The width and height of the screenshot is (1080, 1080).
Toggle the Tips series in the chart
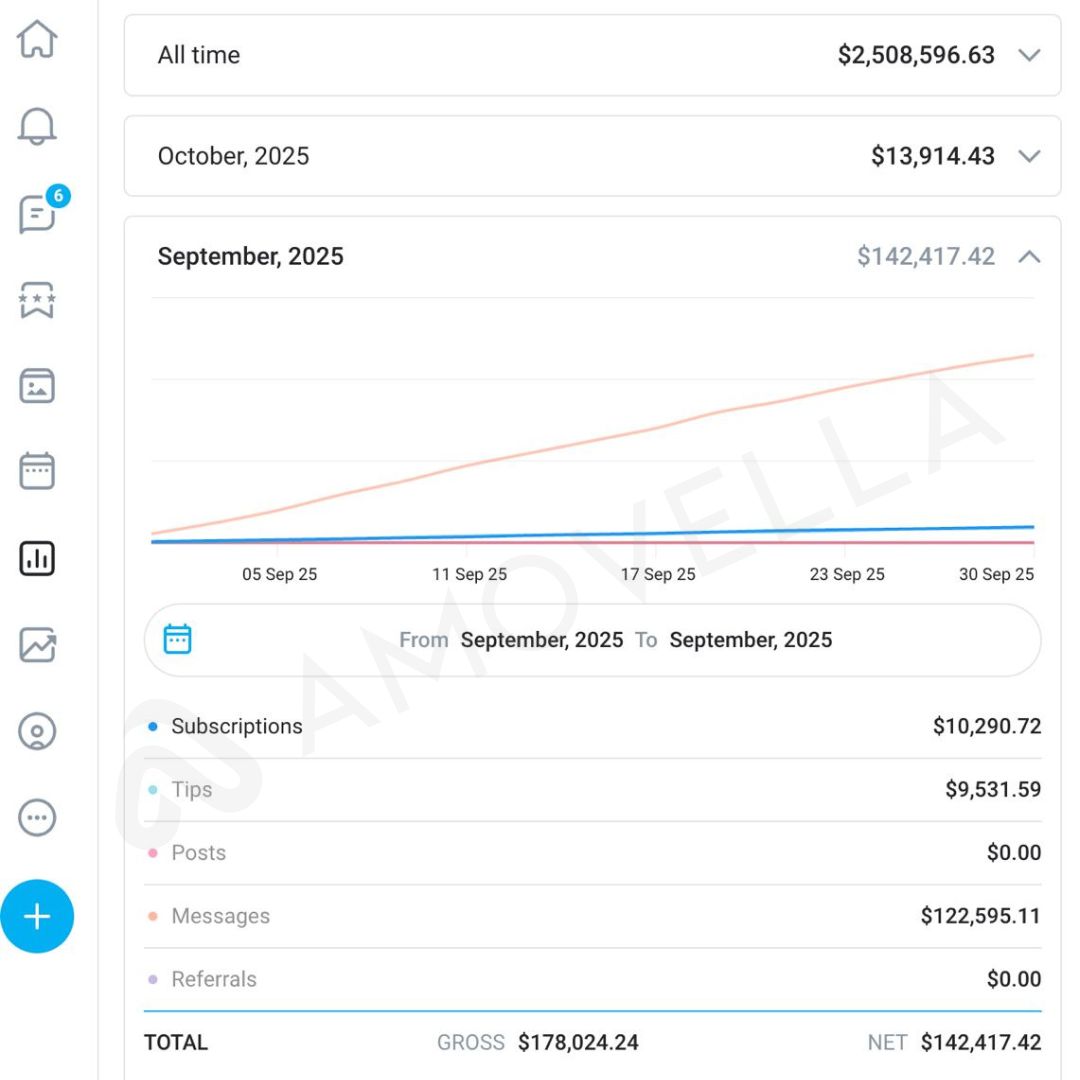point(191,790)
